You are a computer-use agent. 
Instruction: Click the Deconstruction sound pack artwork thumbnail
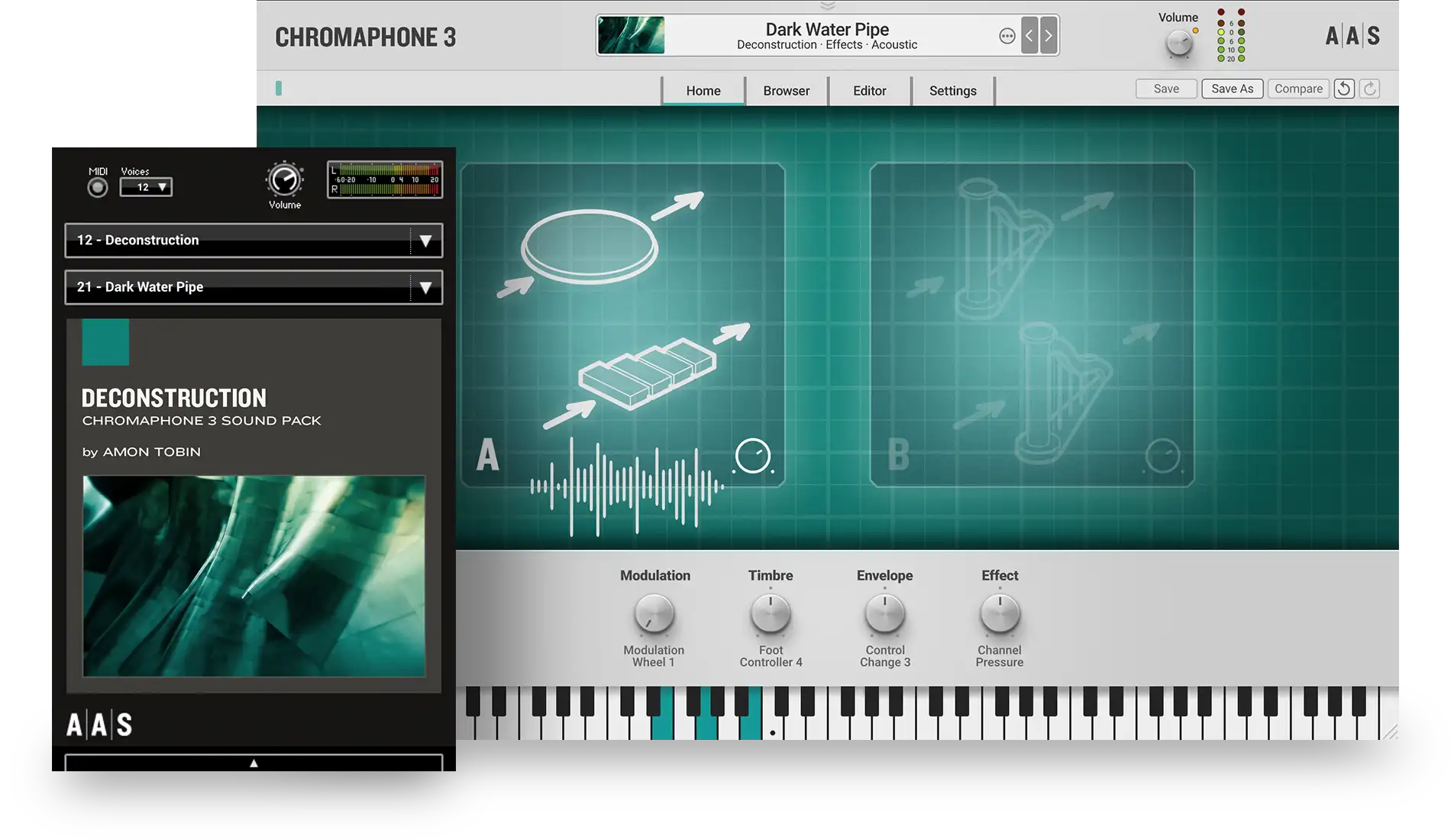254,577
